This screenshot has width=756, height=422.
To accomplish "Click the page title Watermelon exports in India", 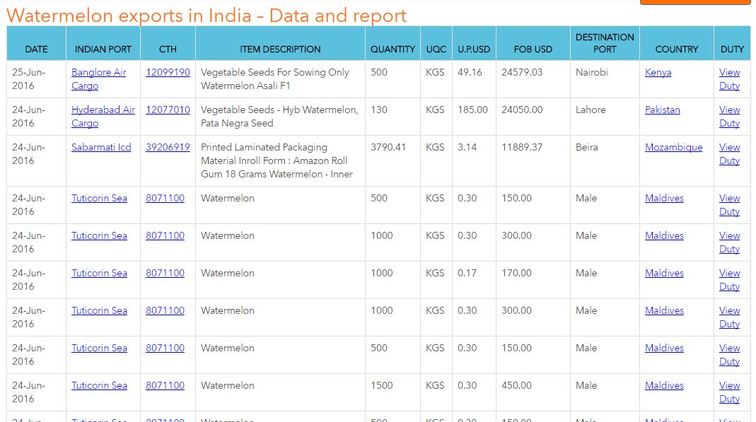I will pos(206,15).
